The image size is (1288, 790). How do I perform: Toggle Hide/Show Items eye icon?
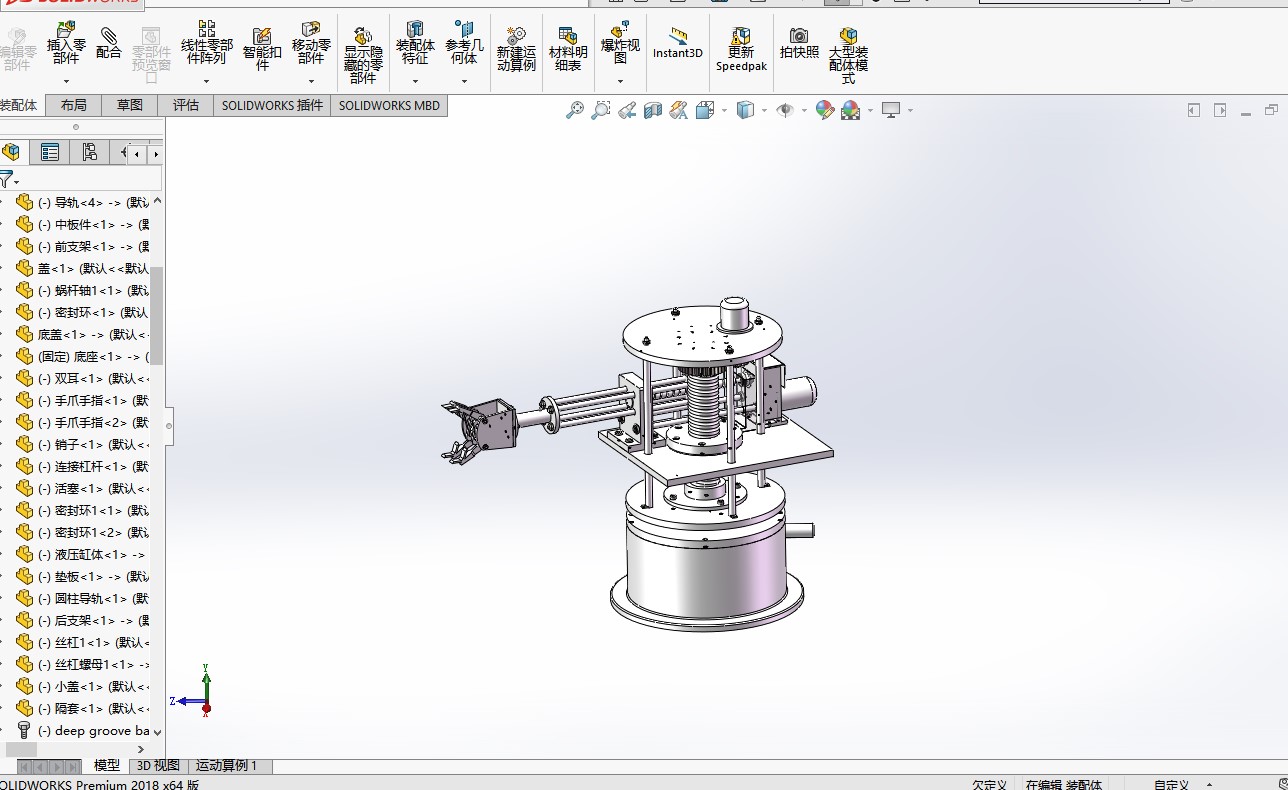click(785, 110)
